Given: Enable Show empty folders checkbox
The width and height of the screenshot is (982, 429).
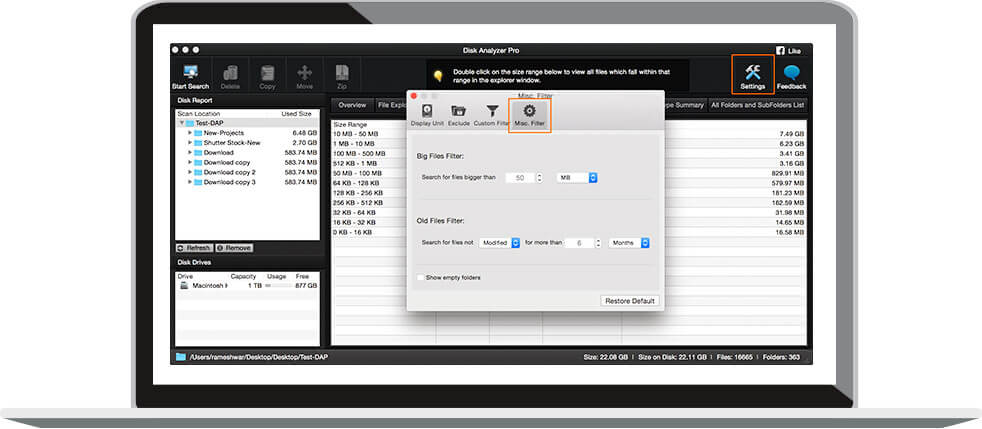Looking at the screenshot, I should click(420, 277).
